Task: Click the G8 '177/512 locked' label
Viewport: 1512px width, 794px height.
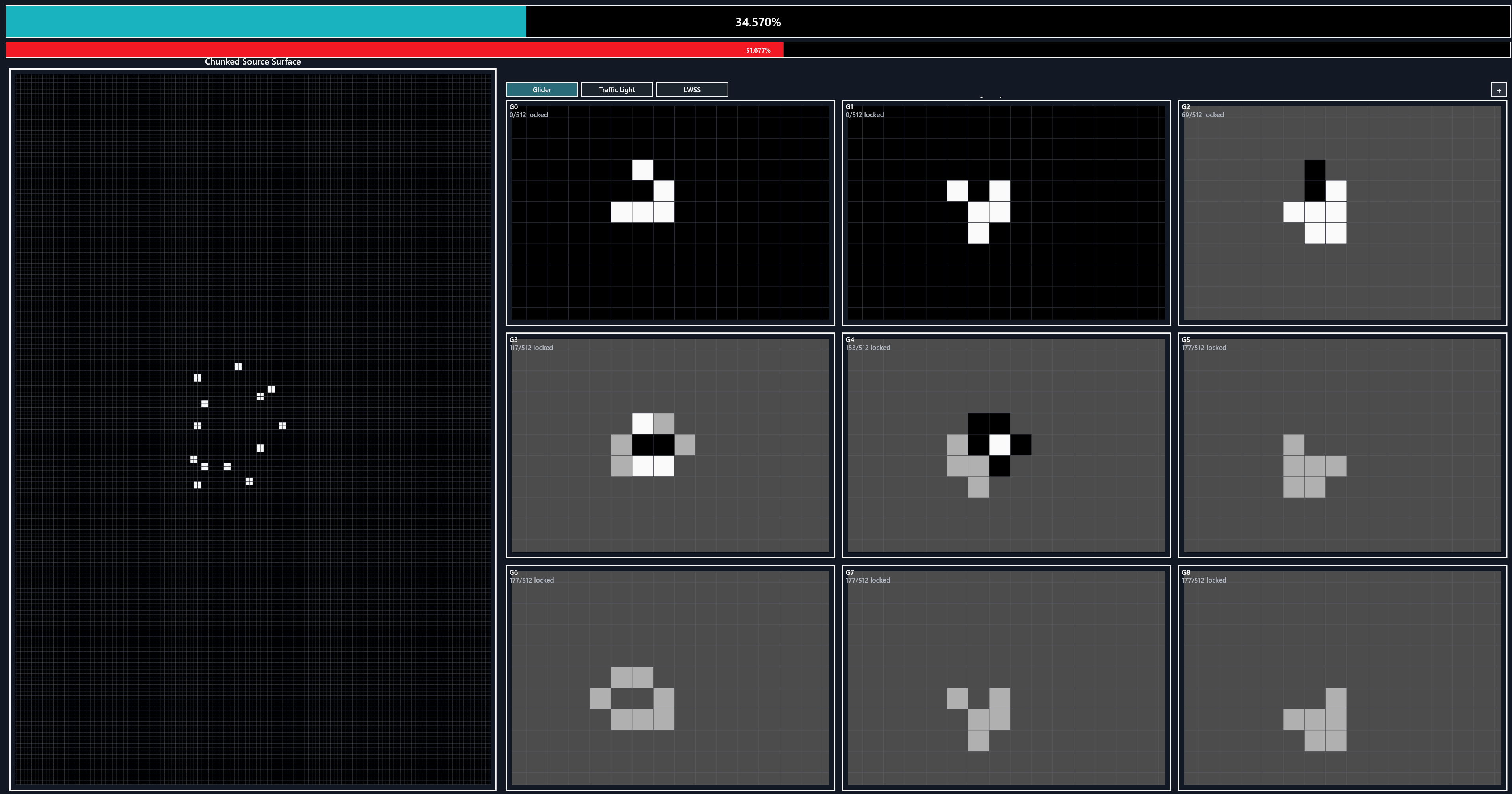Action: (x=1204, y=579)
